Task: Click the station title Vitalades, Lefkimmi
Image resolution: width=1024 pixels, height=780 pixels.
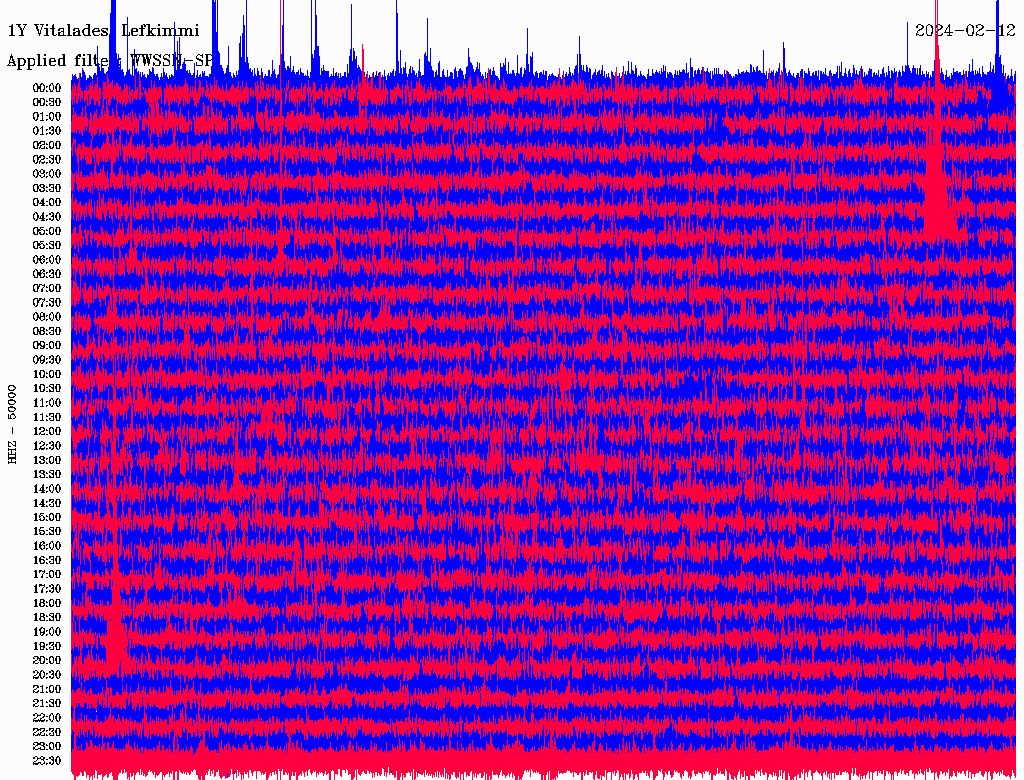Action: (104, 31)
